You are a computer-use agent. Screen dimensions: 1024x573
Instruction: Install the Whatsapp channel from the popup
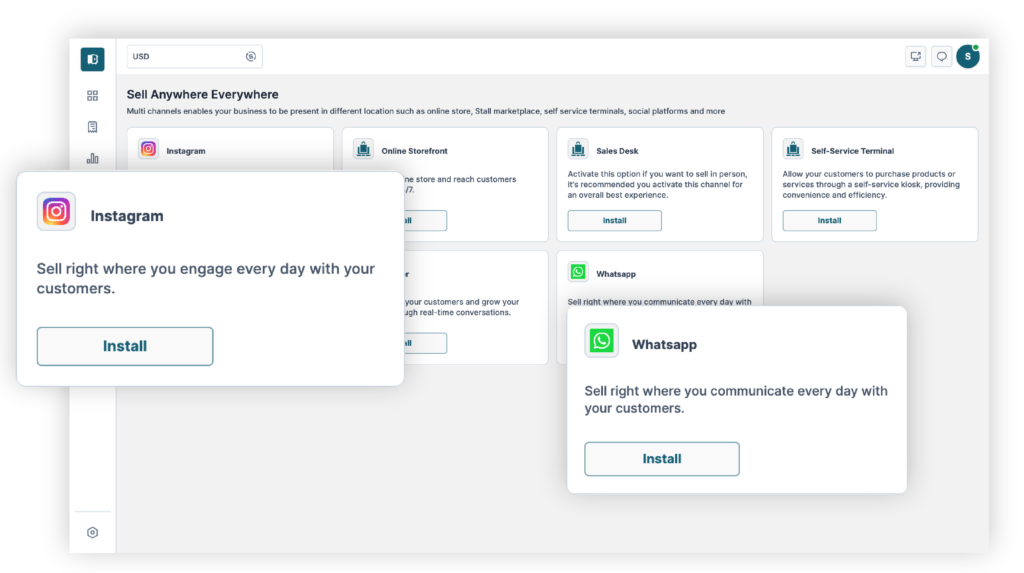pyautogui.click(x=661, y=459)
